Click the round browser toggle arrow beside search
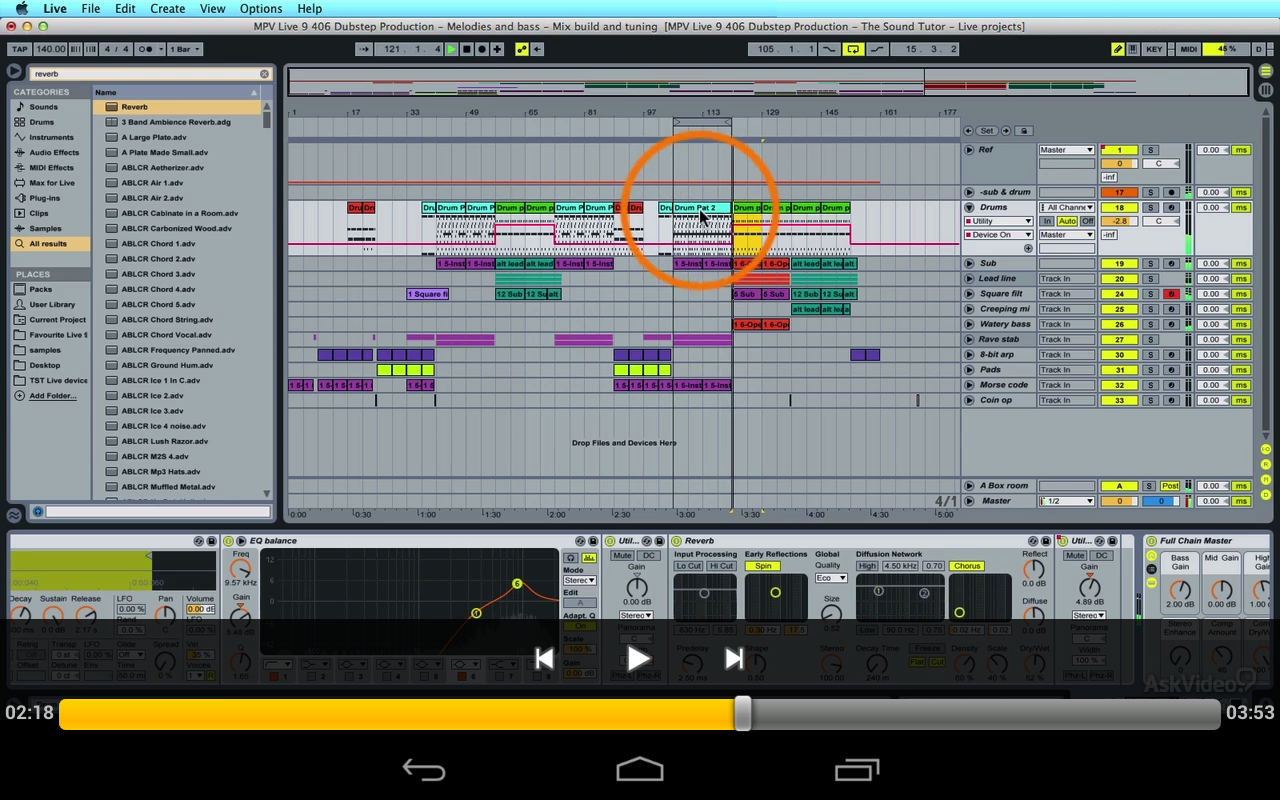The width and height of the screenshot is (1280, 800). tap(14, 72)
